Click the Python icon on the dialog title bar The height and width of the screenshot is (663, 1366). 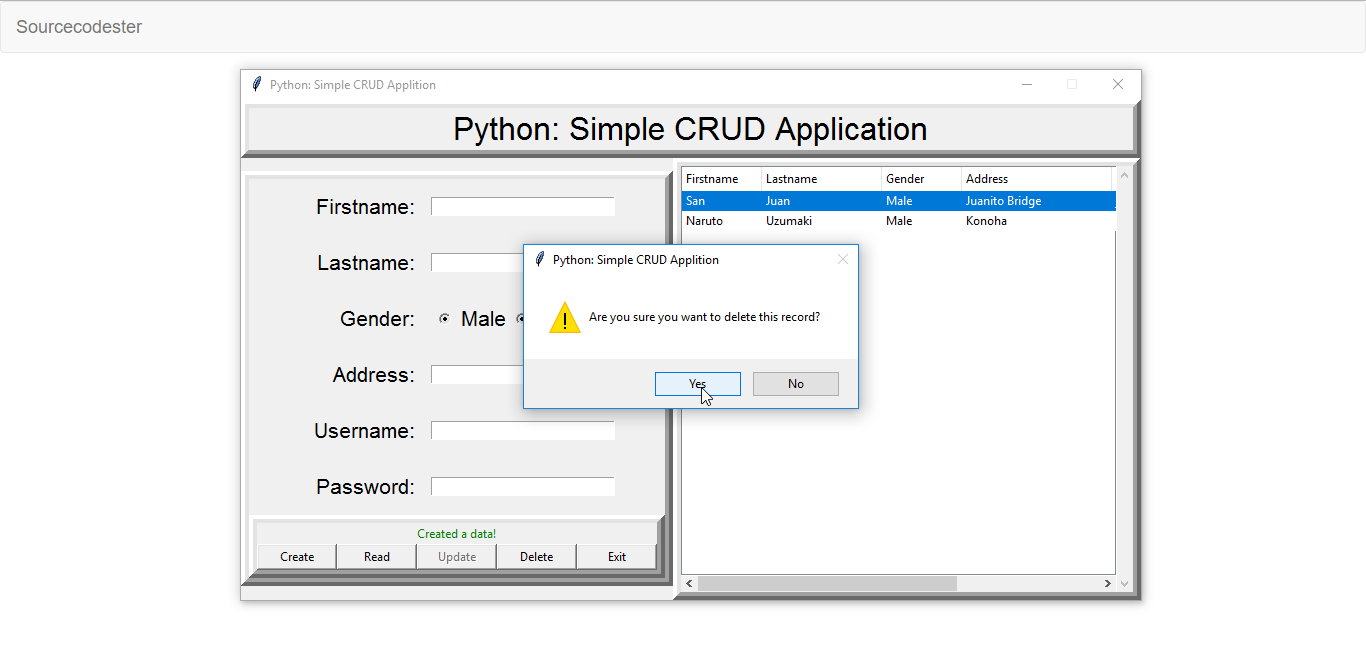(x=540, y=259)
